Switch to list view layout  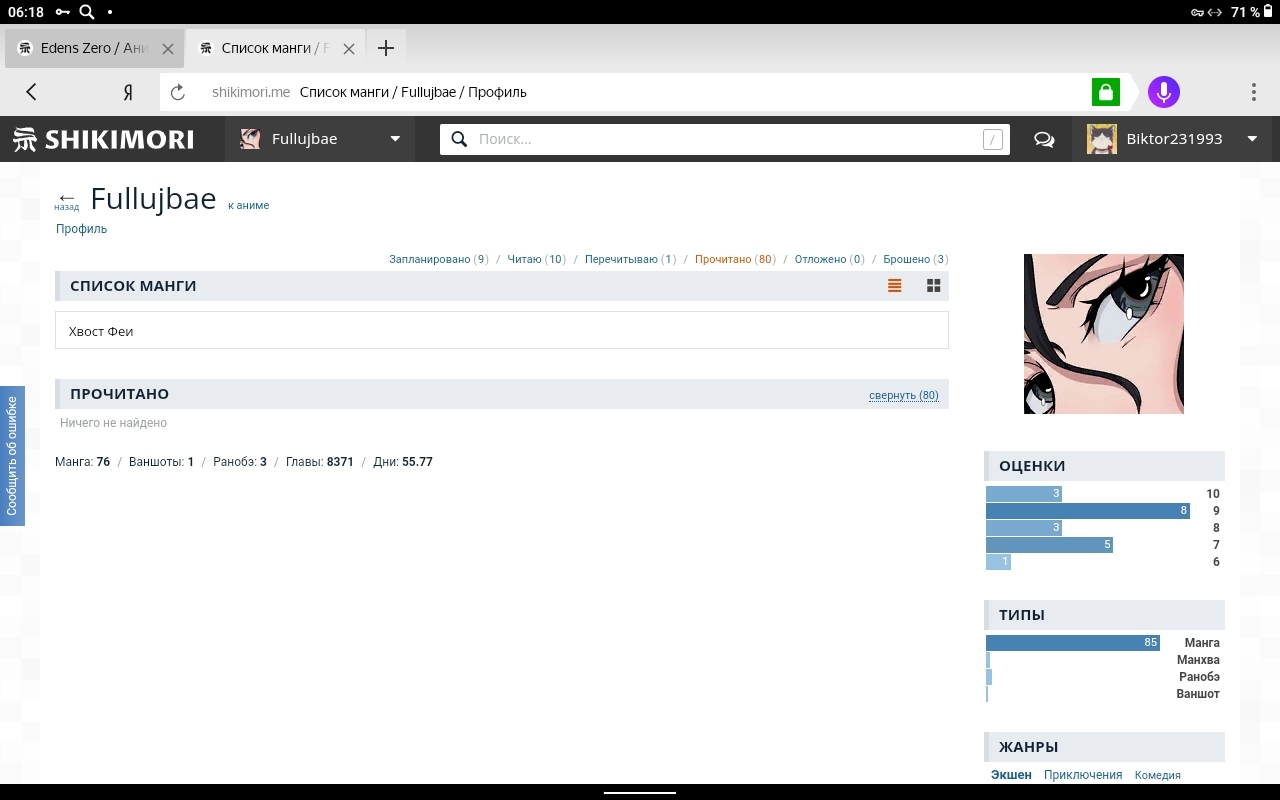(x=894, y=286)
